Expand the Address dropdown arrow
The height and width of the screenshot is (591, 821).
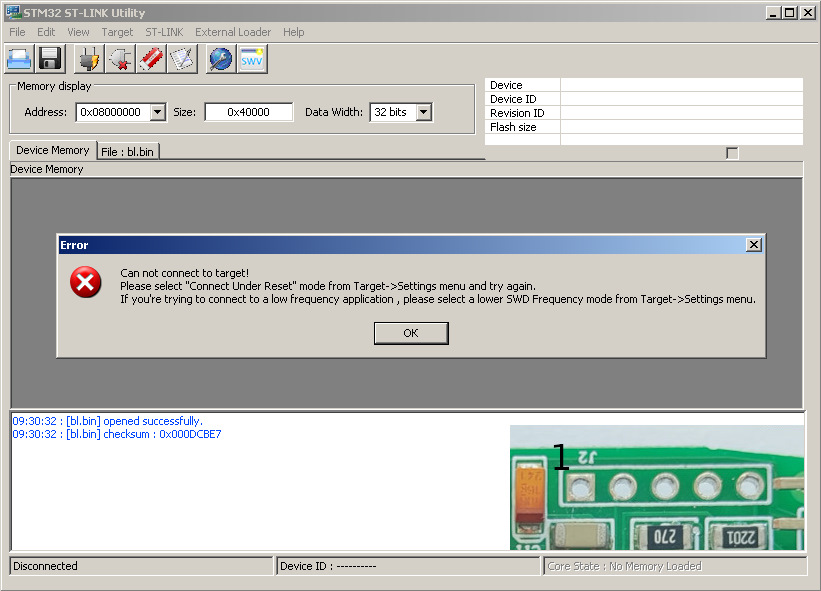tap(158, 112)
